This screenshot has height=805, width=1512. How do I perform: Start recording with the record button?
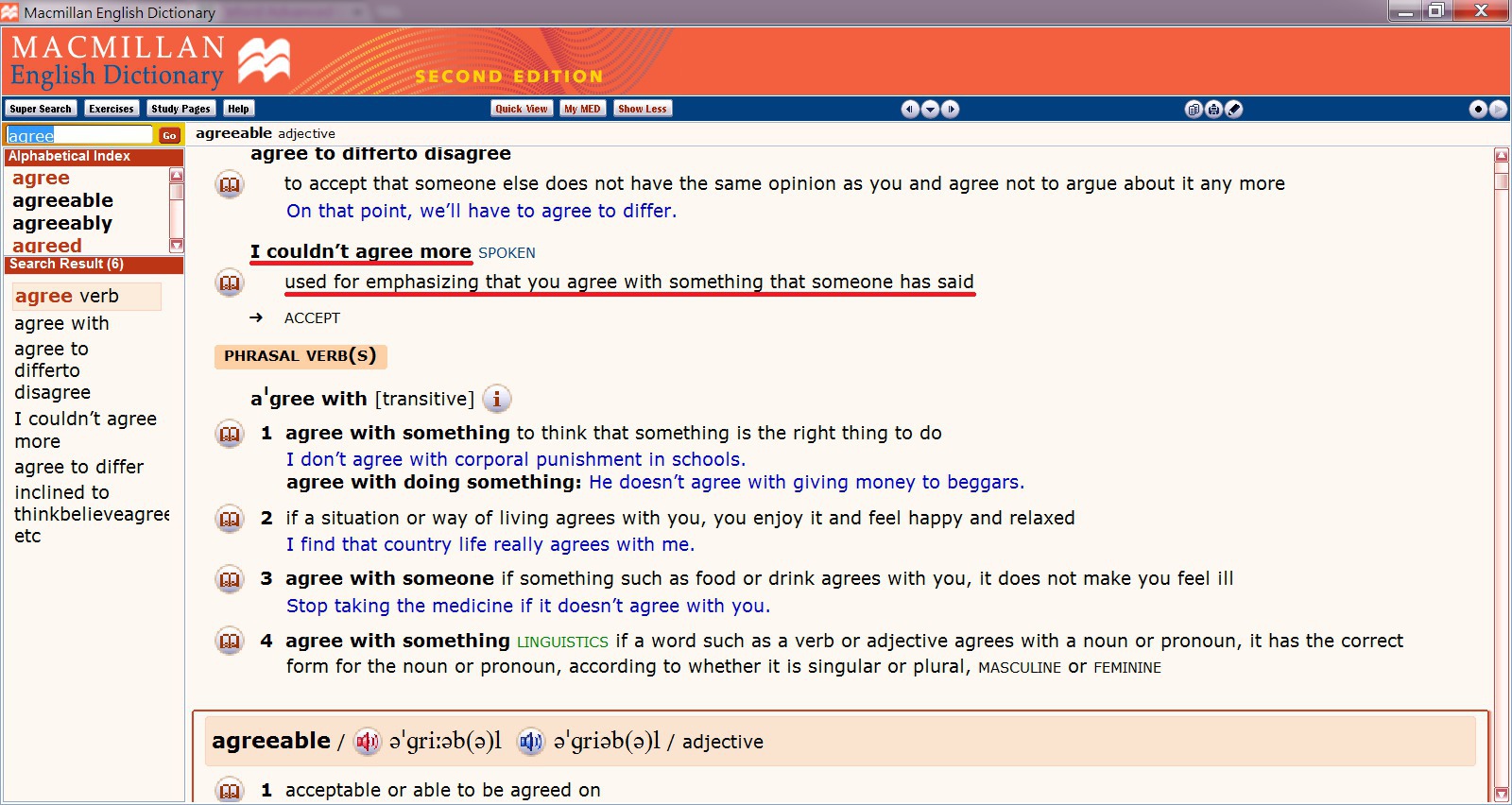(x=1478, y=109)
